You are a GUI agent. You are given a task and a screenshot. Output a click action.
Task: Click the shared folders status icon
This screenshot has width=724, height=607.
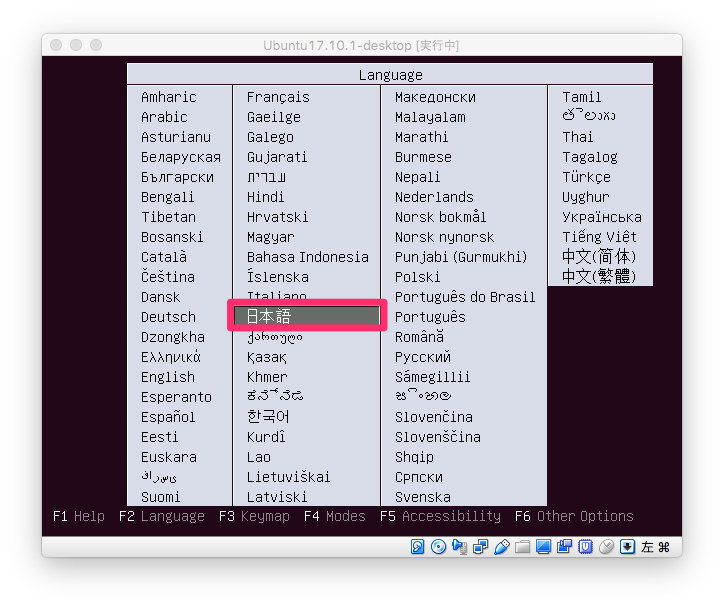pos(522,547)
